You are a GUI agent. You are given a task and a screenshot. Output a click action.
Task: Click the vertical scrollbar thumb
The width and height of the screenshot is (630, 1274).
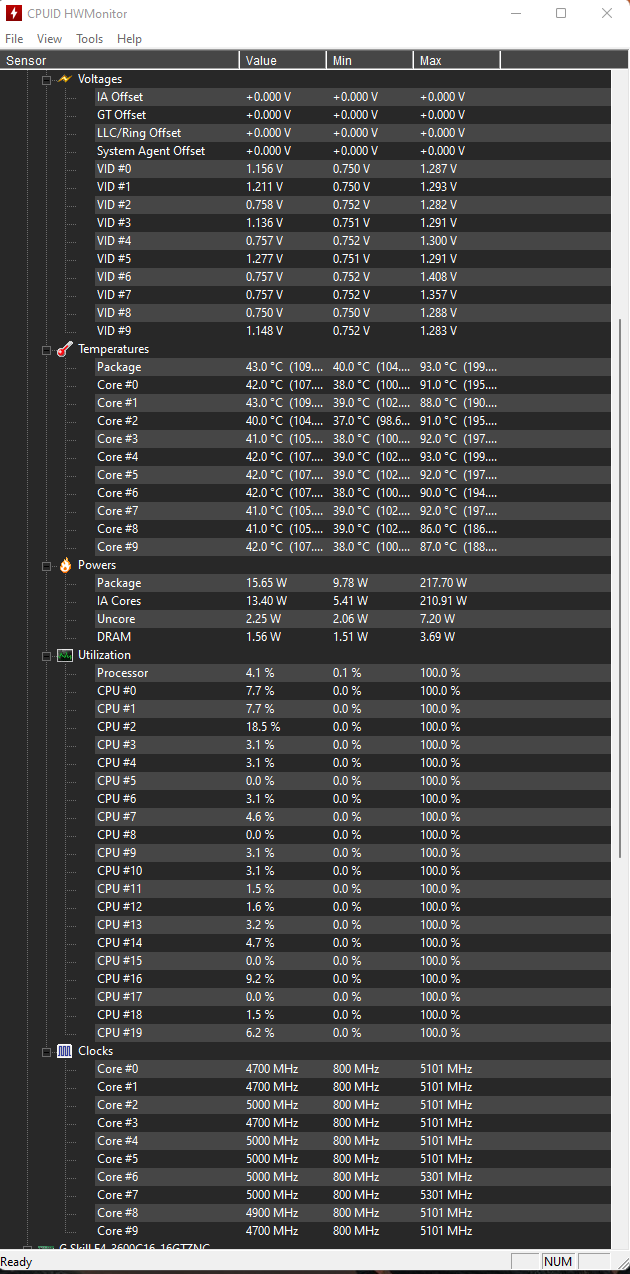pyautogui.click(x=622, y=587)
